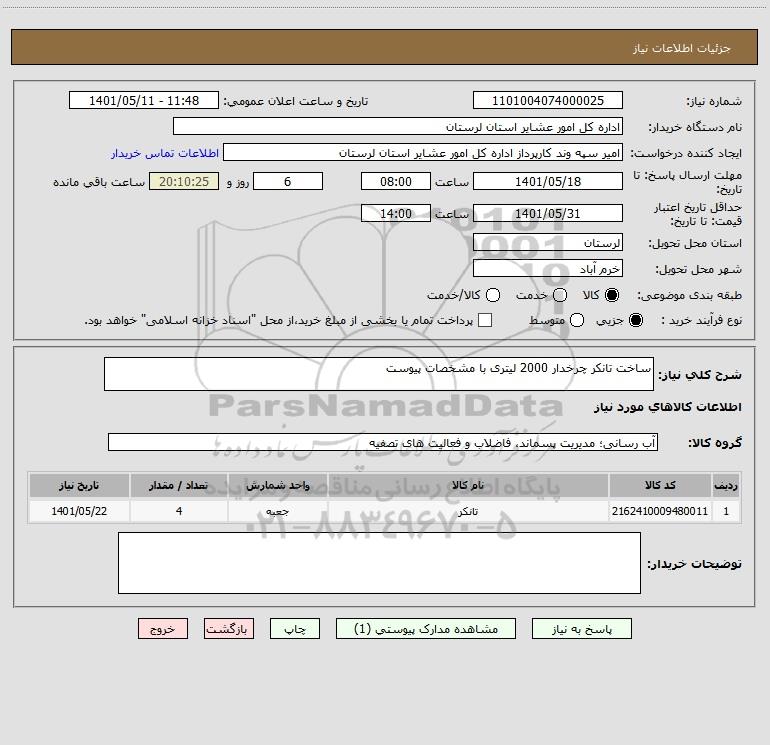
Task: Click the بازگشت button
Action: coord(229,629)
